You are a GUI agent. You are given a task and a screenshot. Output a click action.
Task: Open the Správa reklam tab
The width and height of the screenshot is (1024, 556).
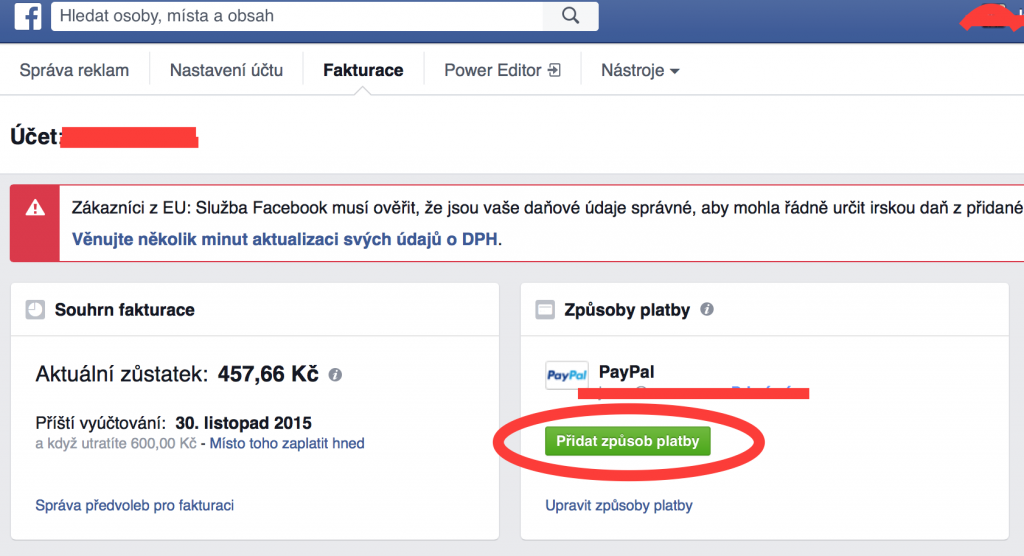pyautogui.click(x=74, y=70)
